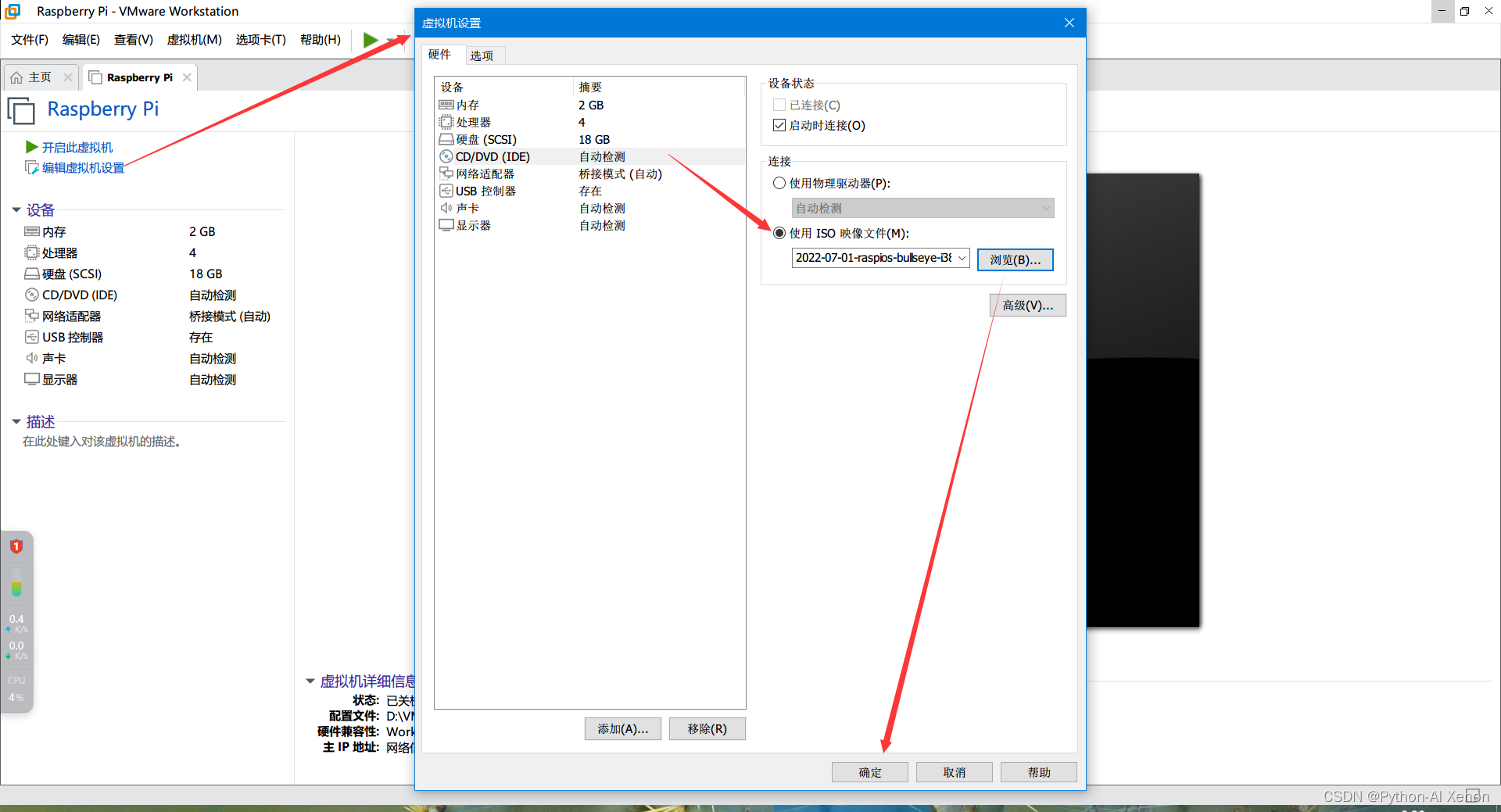
Task: Collapse the 描述 section in main window
Action: [x=16, y=422]
